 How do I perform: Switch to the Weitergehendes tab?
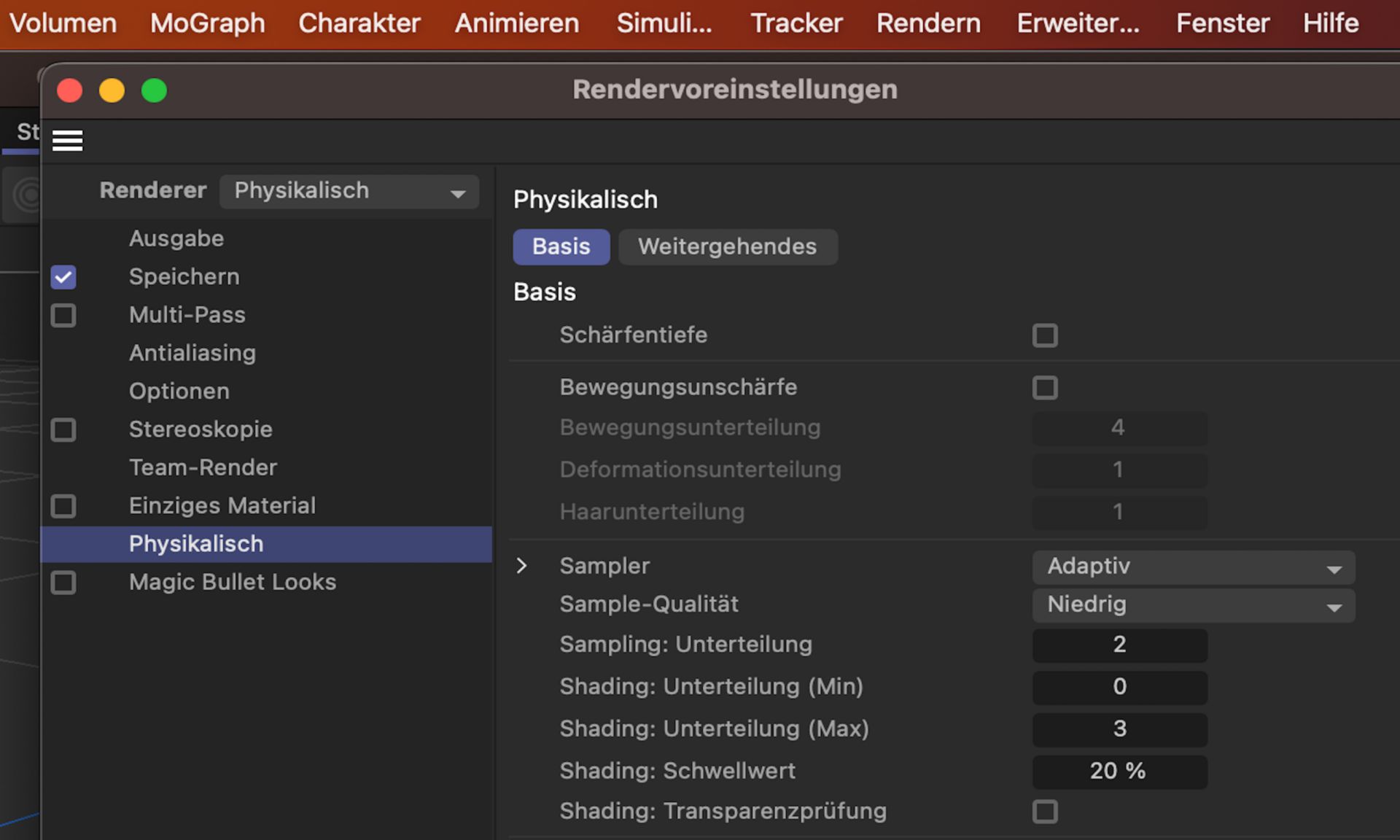pyautogui.click(x=727, y=246)
